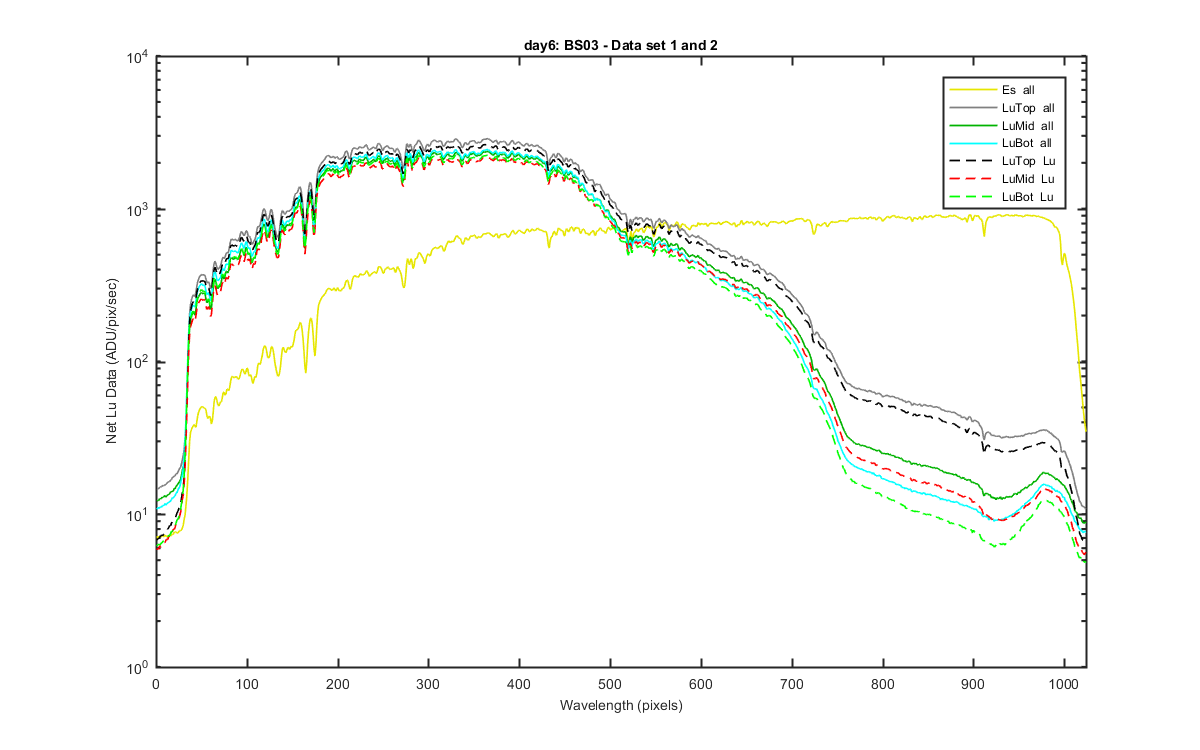Click the red dashed swatch in legend
Viewport: 1200px width, 750px height.
972,180
